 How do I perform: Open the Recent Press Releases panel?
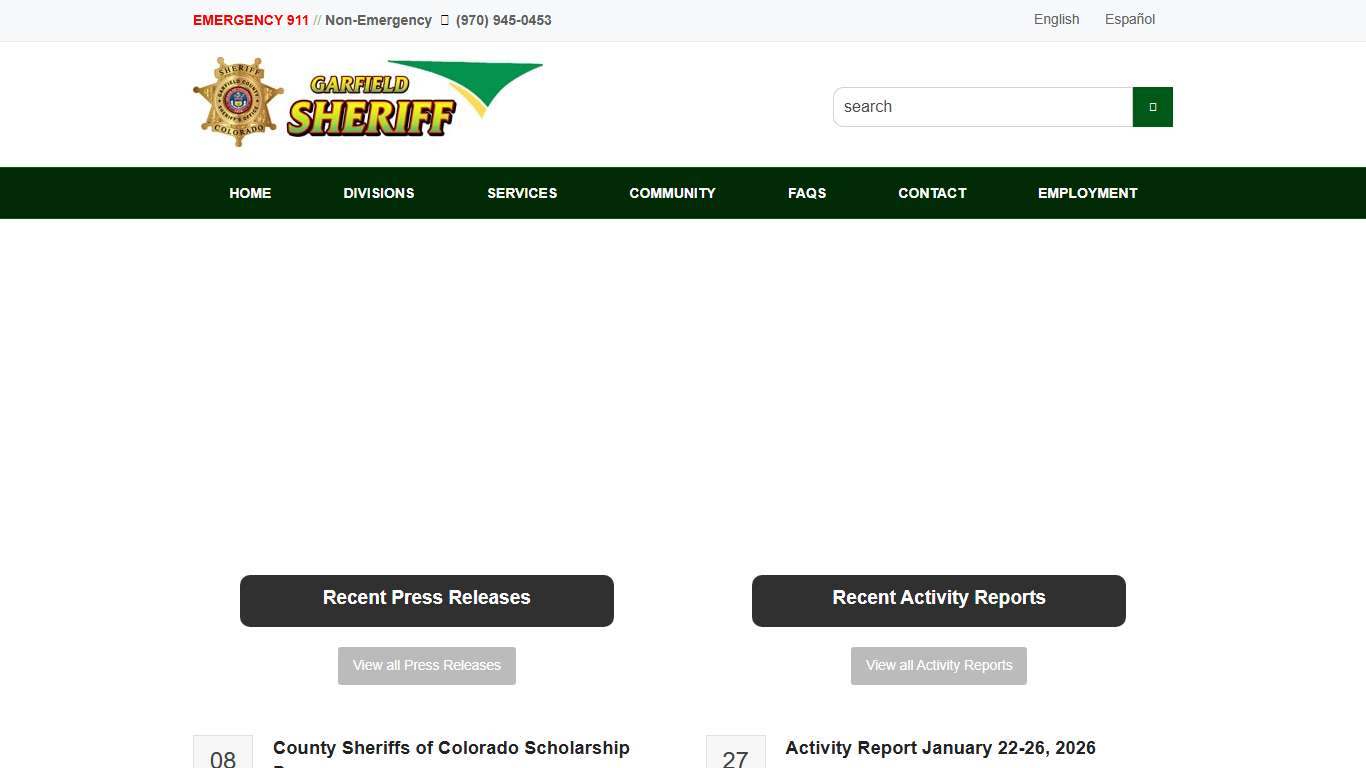tap(426, 600)
